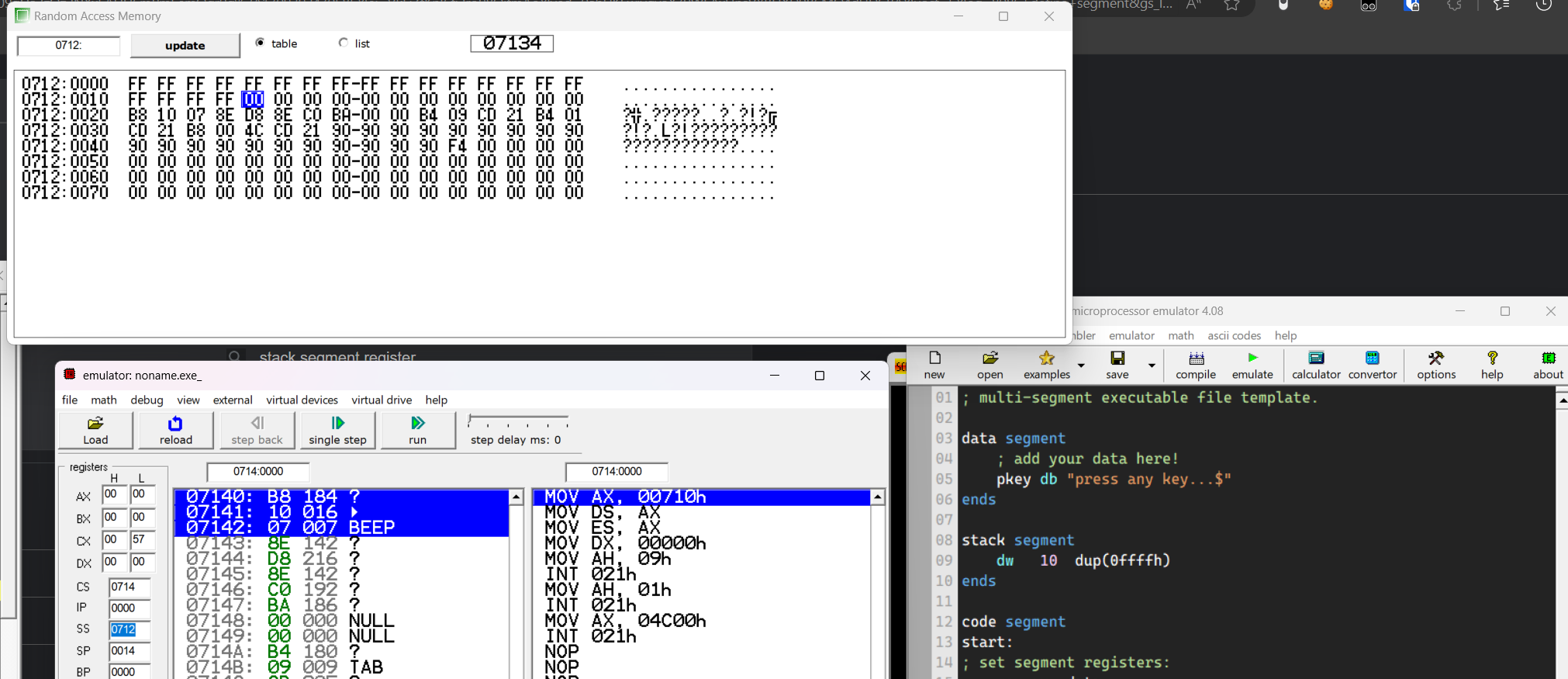Click the left 0714:0000 address field
1568x679 pixels.
point(258,471)
